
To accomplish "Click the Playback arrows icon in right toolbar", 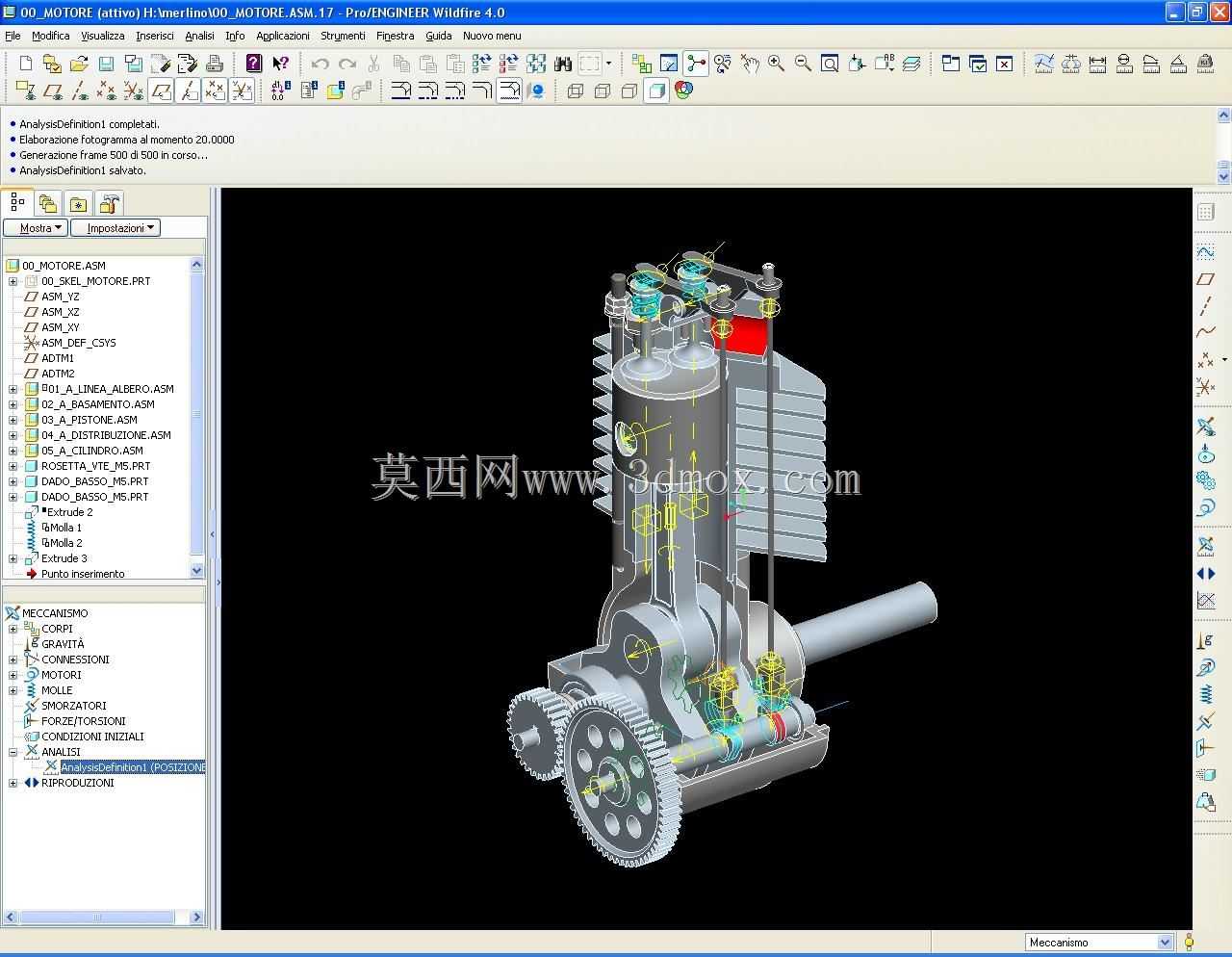I will [1205, 573].
